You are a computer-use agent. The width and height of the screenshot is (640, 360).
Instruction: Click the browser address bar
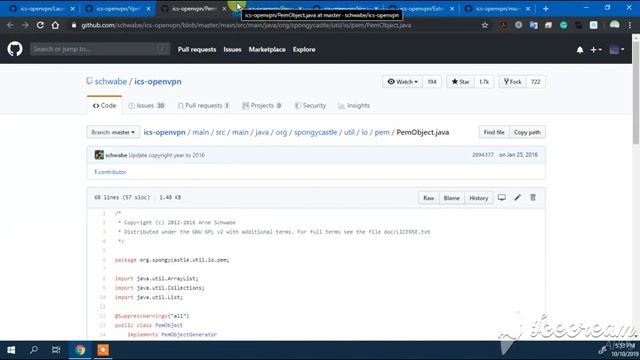[273, 25]
